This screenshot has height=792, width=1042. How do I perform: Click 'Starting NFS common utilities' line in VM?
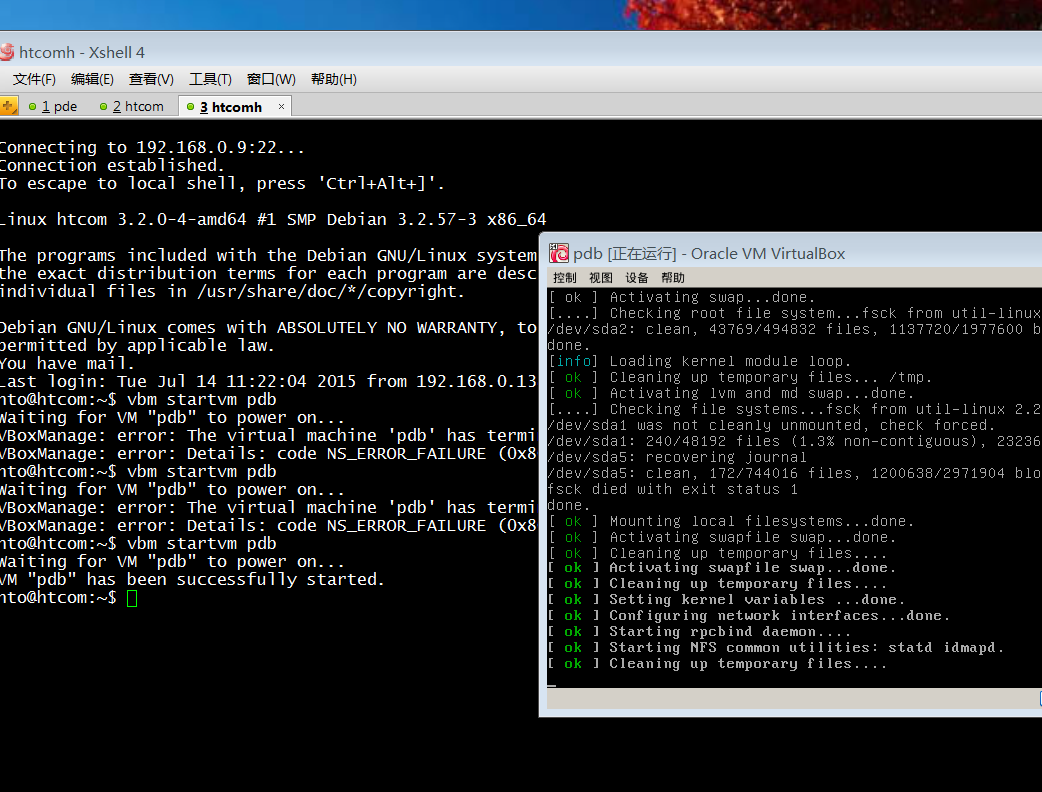pyautogui.click(x=776, y=648)
